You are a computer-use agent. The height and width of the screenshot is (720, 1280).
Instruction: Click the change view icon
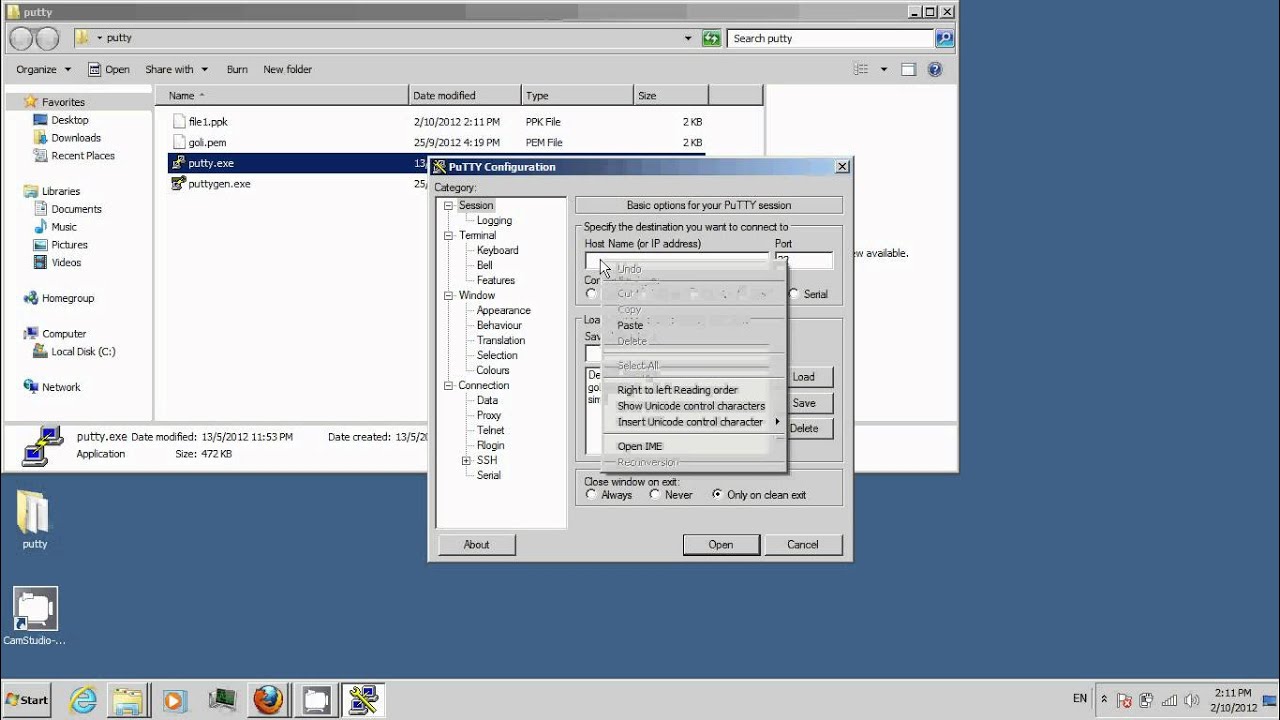point(861,69)
